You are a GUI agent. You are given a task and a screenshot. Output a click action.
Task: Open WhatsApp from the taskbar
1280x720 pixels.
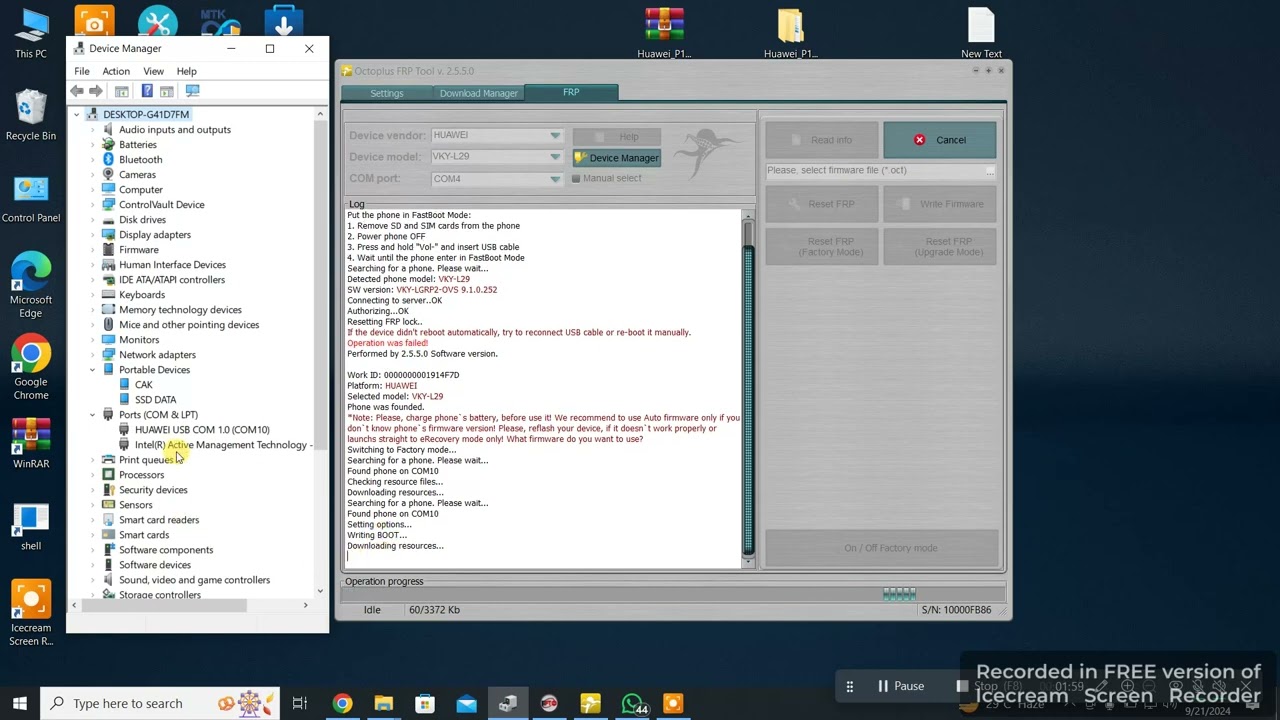click(632, 704)
